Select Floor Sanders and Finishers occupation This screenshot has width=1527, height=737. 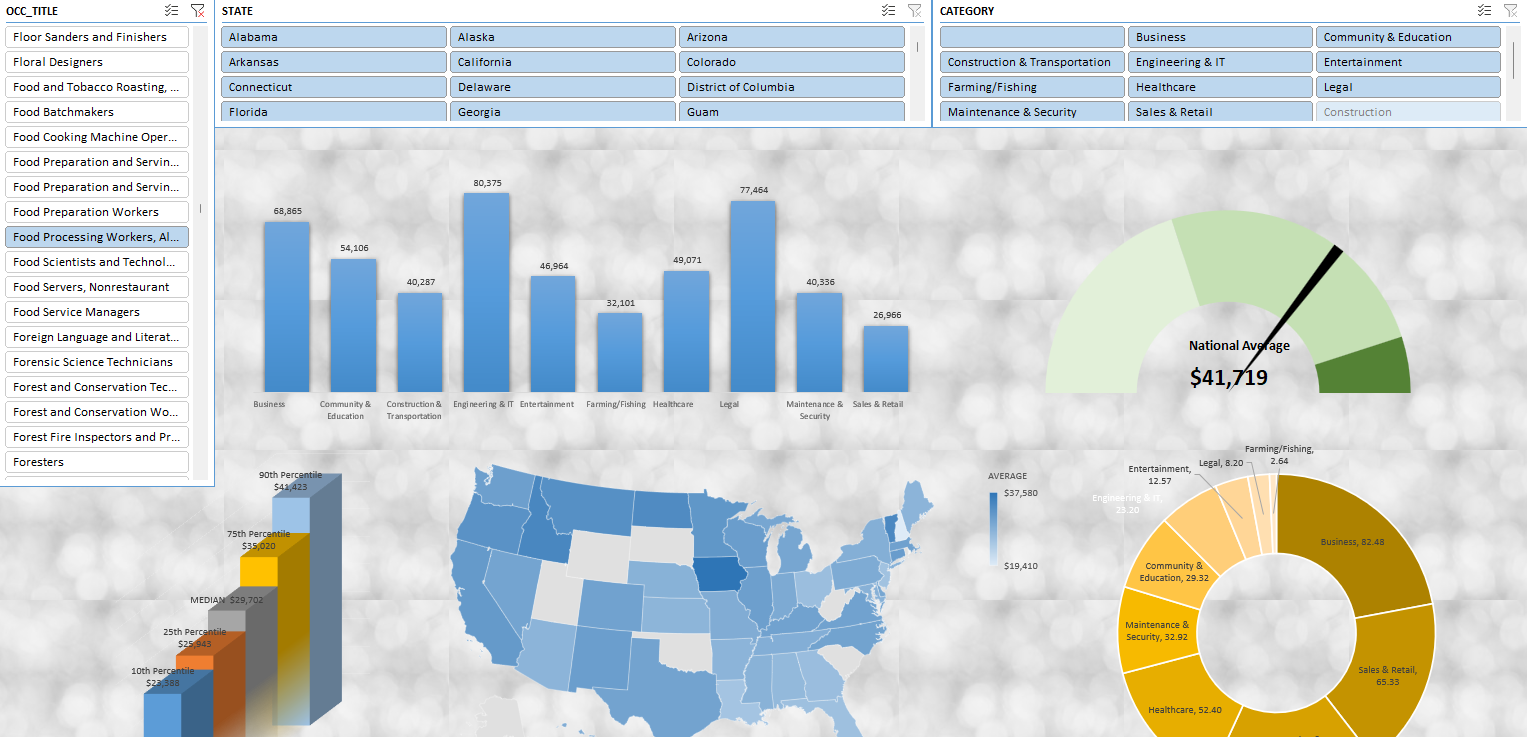(97, 37)
